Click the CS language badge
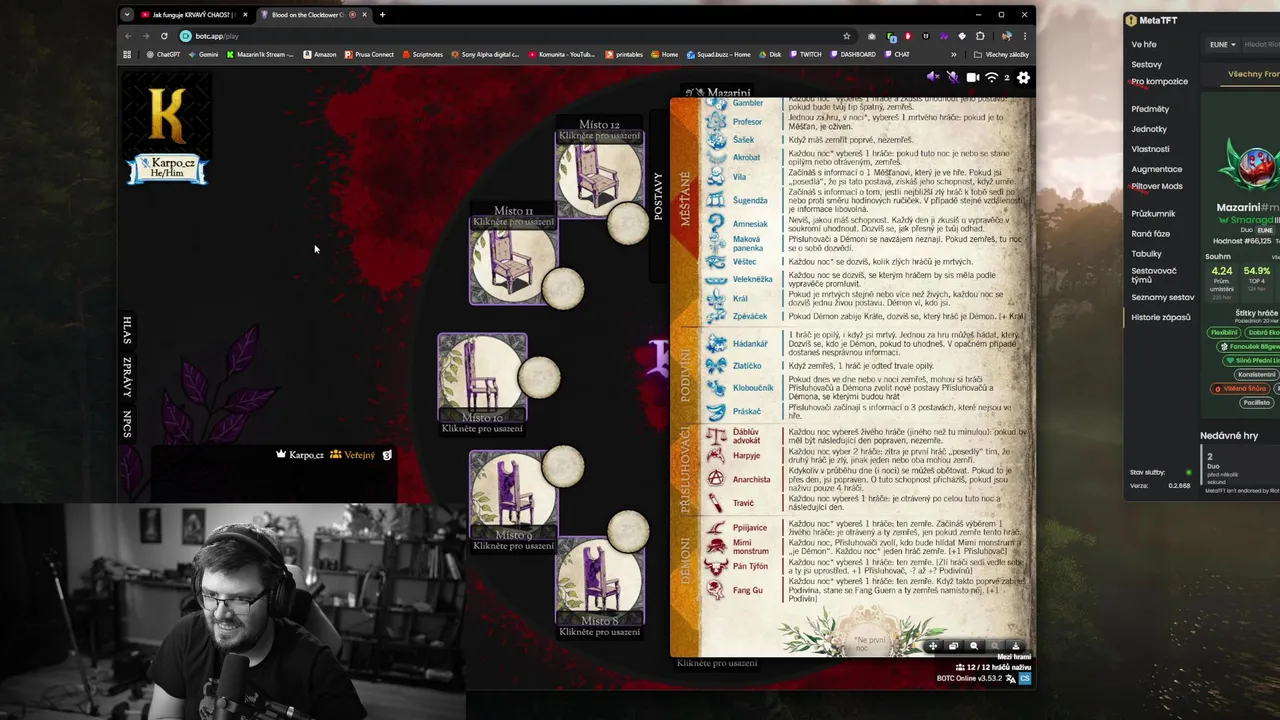The image size is (1280, 720). pos(1025,678)
